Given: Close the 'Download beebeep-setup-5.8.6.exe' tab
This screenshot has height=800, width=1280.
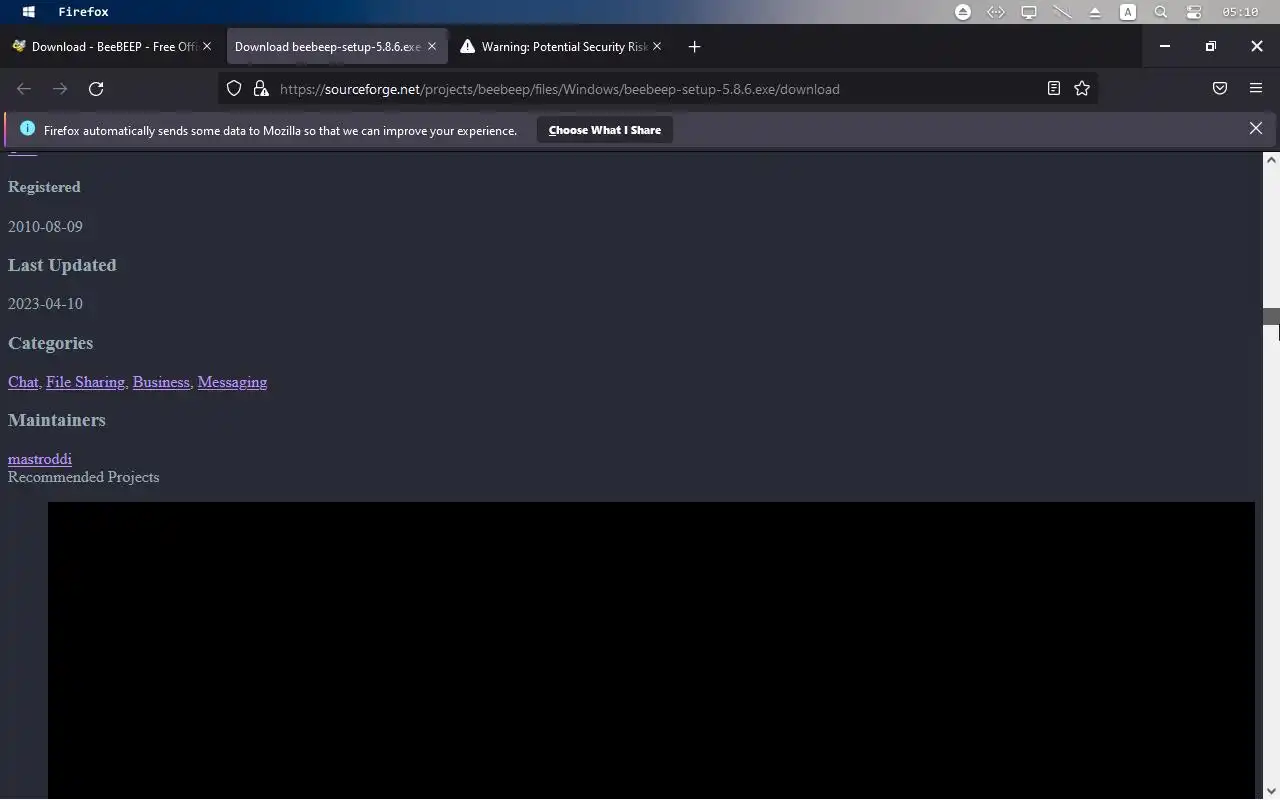Looking at the screenshot, I should 432,46.
